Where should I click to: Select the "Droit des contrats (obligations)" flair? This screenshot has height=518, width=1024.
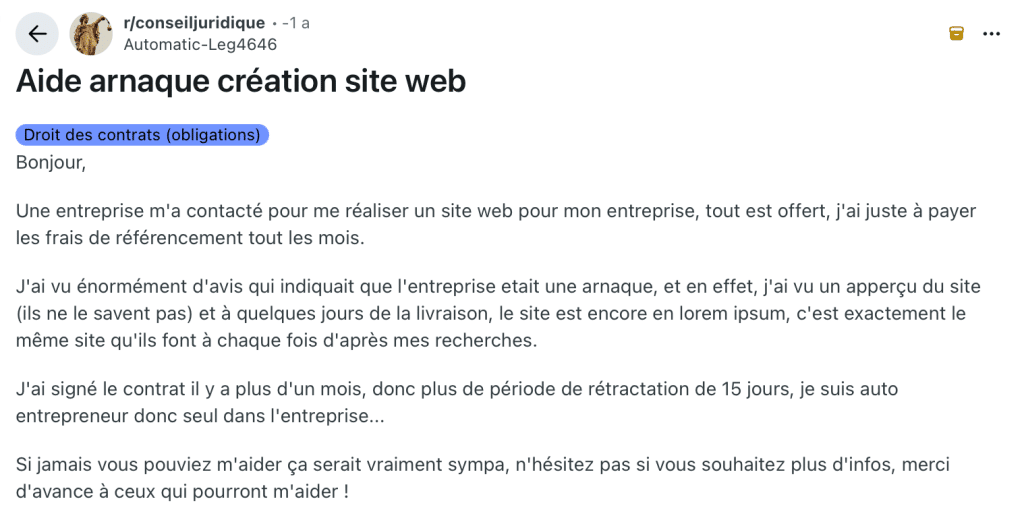(x=142, y=135)
